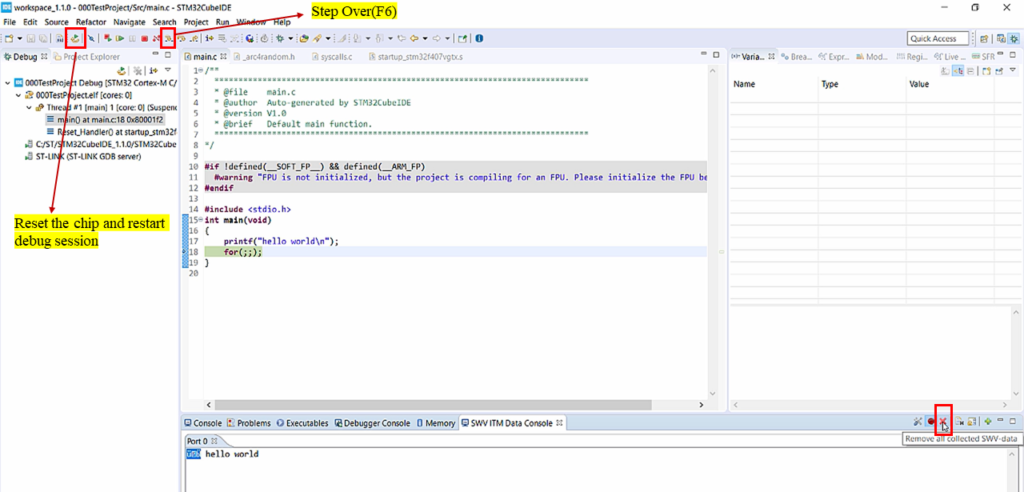Click the Back navigation yellow arrow
Viewport: 1024px width, 492px height.
(413, 39)
